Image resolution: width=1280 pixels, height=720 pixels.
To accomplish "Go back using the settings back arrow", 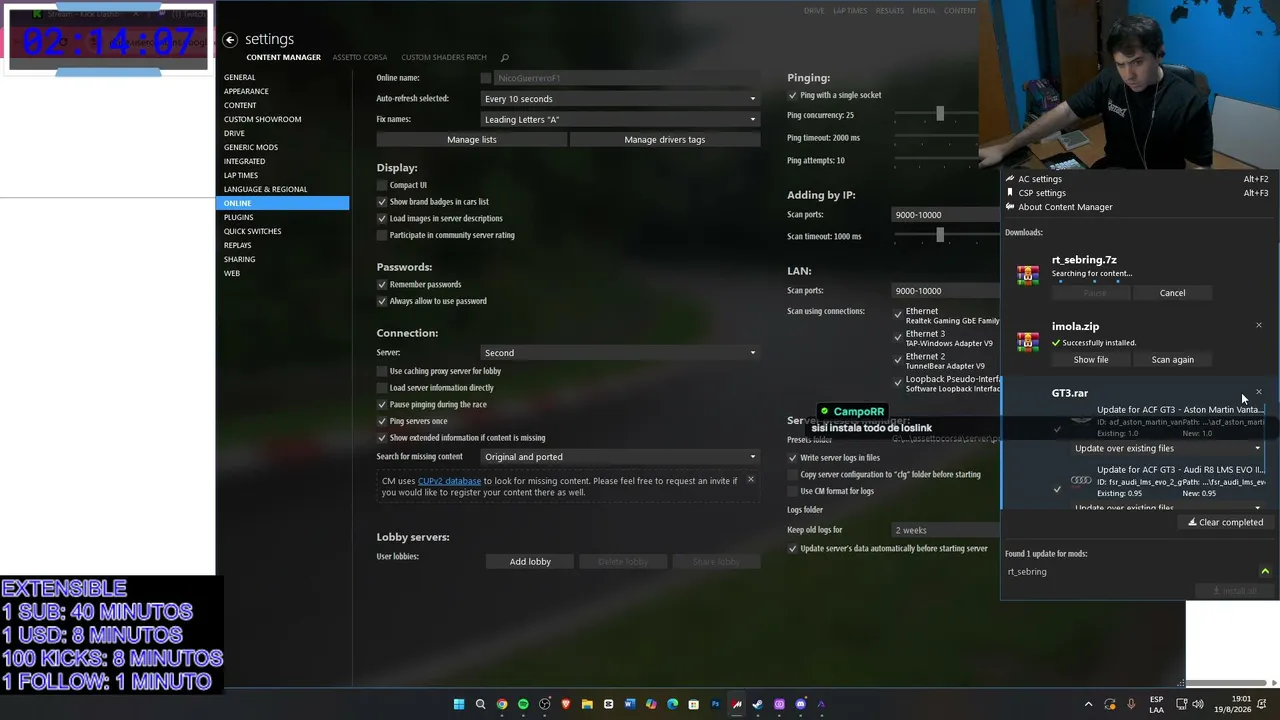I will (x=230, y=39).
